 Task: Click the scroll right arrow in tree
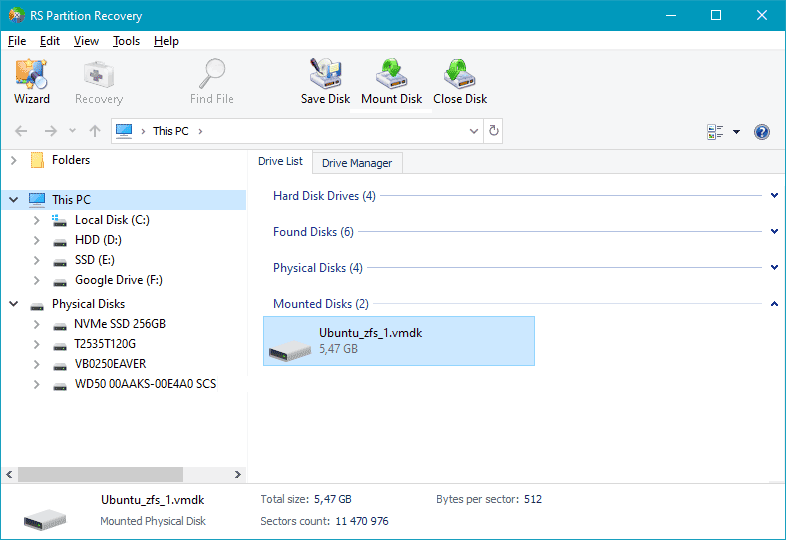pyautogui.click(x=238, y=474)
